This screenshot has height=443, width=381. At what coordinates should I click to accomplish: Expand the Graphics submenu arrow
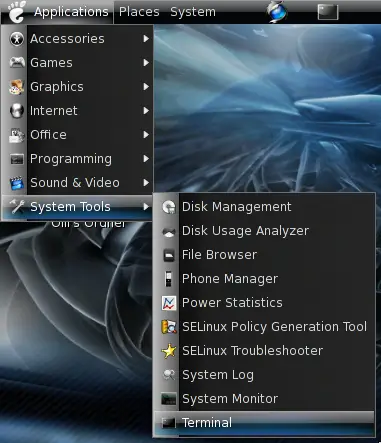tap(146, 87)
